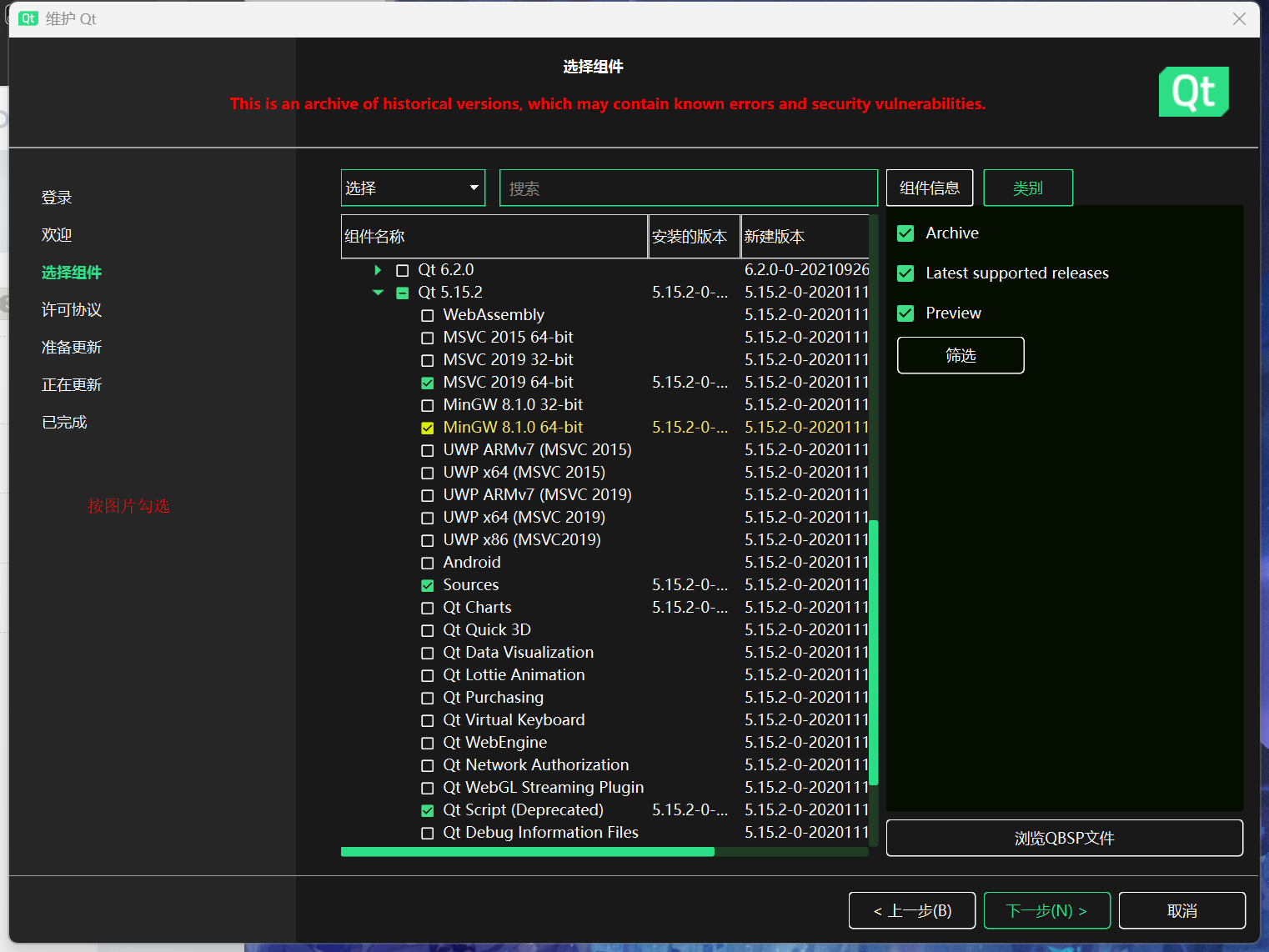
Task: Switch to the 类别 tab
Action: pos(1027,188)
